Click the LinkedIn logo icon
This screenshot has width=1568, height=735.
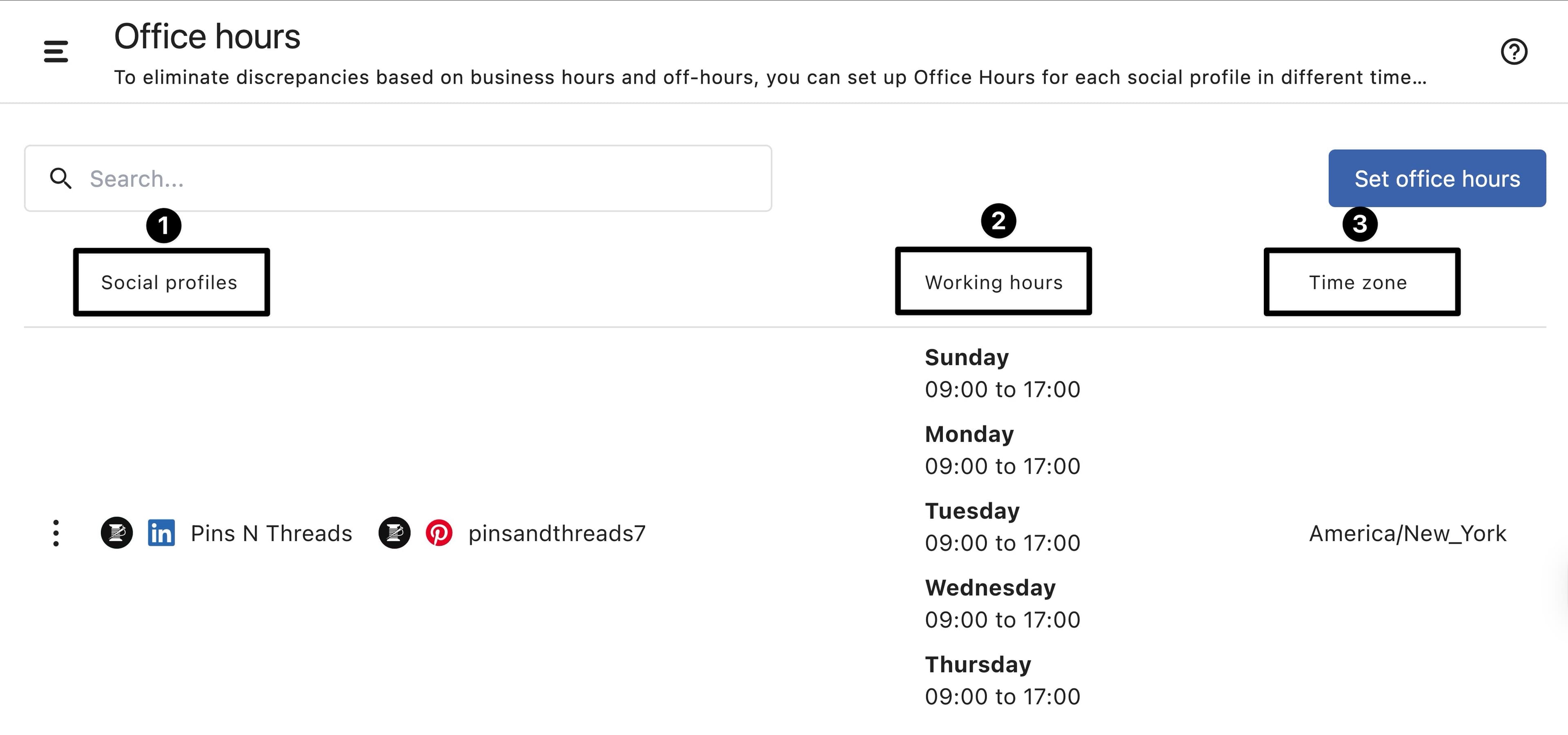click(x=161, y=534)
